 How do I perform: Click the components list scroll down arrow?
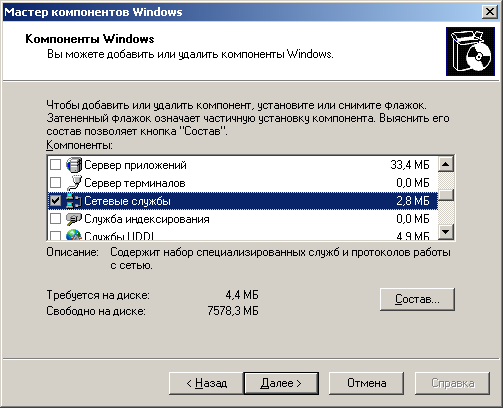point(446,231)
